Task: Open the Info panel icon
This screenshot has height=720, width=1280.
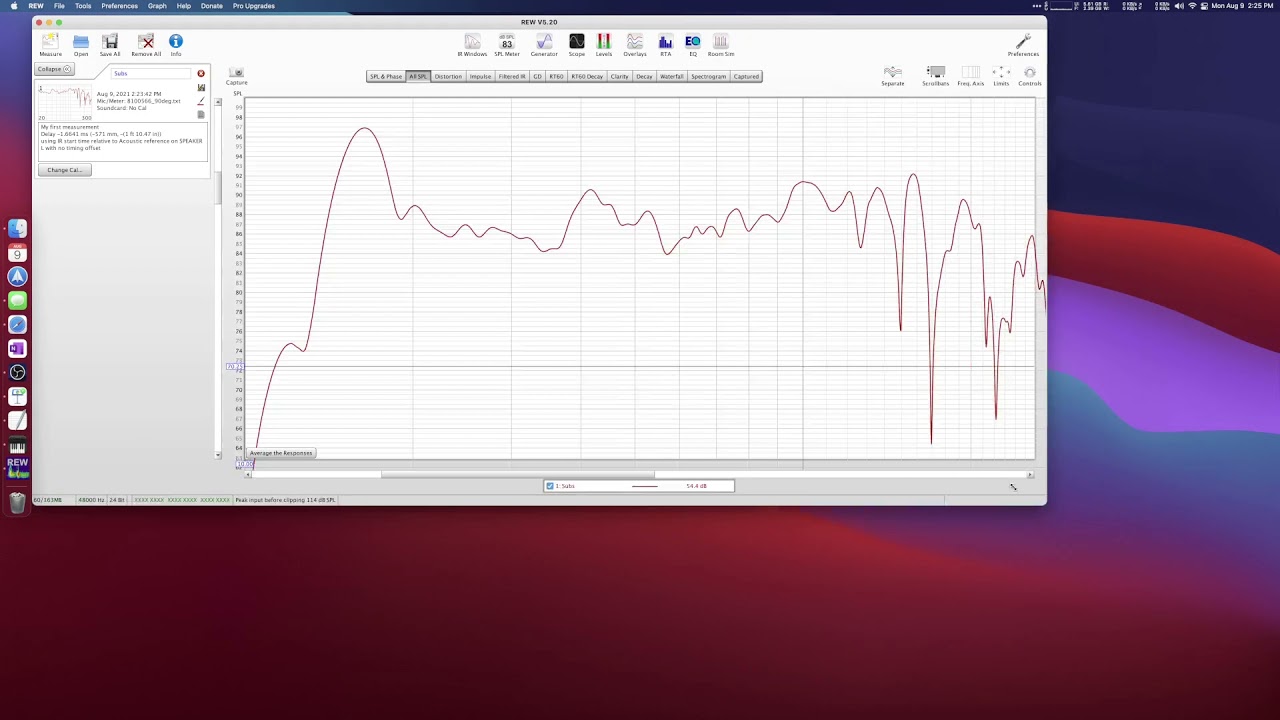Action: (176, 42)
